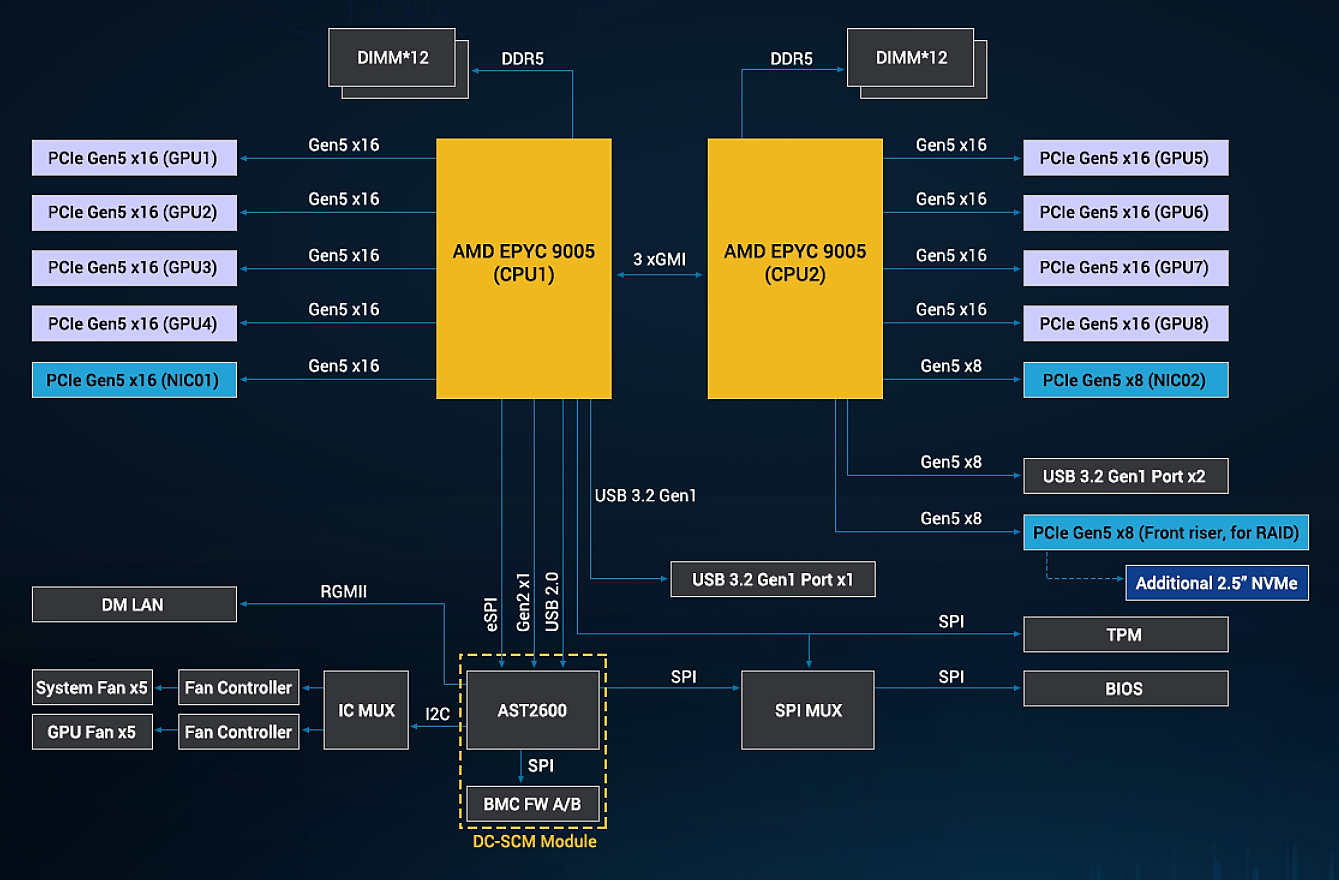Click the 3 xGMI interconnect label
This screenshot has width=1339, height=880.
(660, 259)
